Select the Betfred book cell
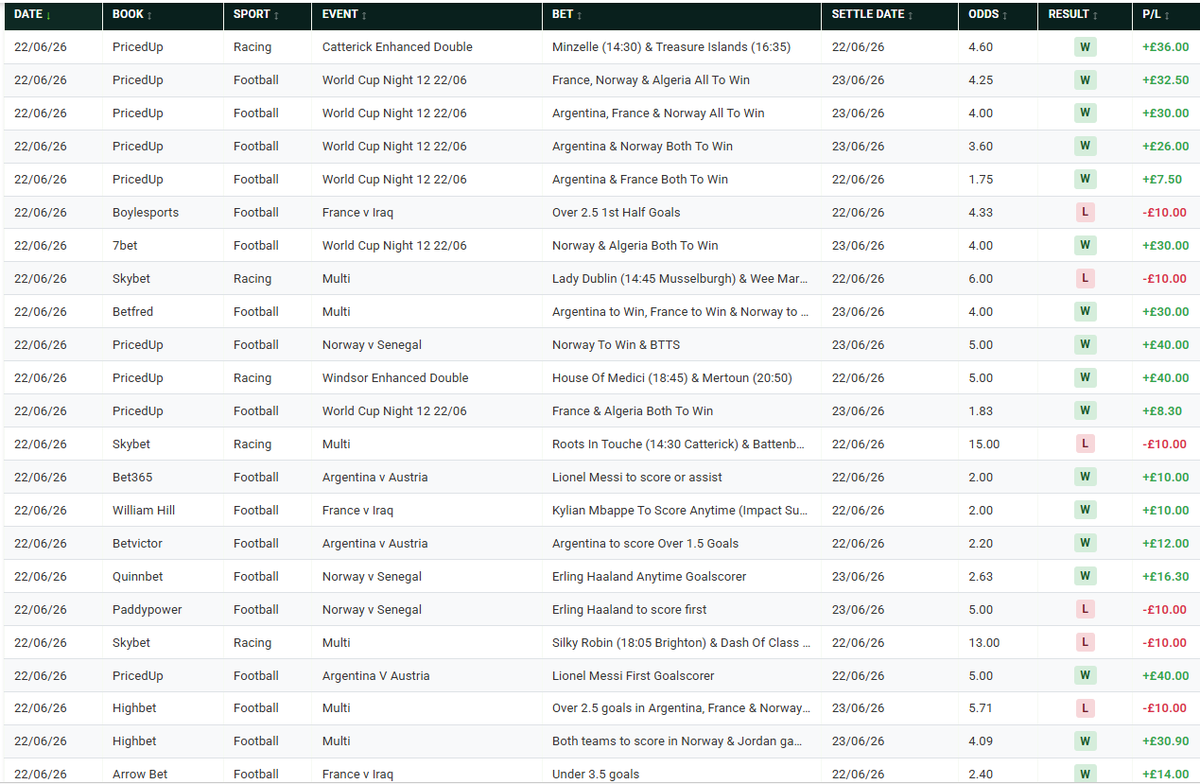This screenshot has height=784, width=1200. (x=133, y=311)
